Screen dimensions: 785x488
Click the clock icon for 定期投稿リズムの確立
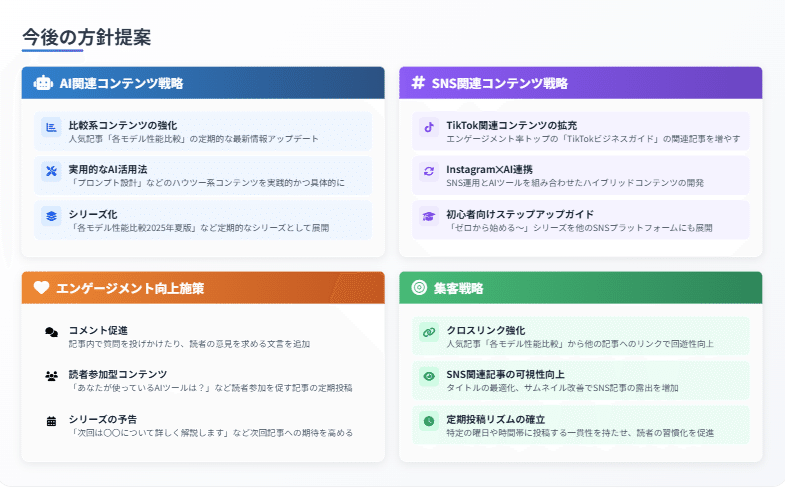tap(429, 421)
